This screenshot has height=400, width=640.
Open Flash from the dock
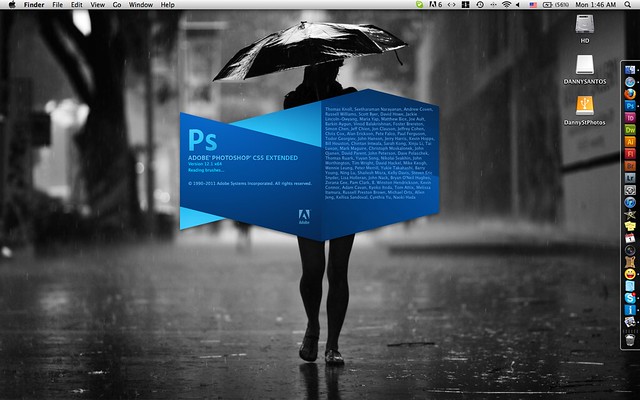(x=630, y=154)
